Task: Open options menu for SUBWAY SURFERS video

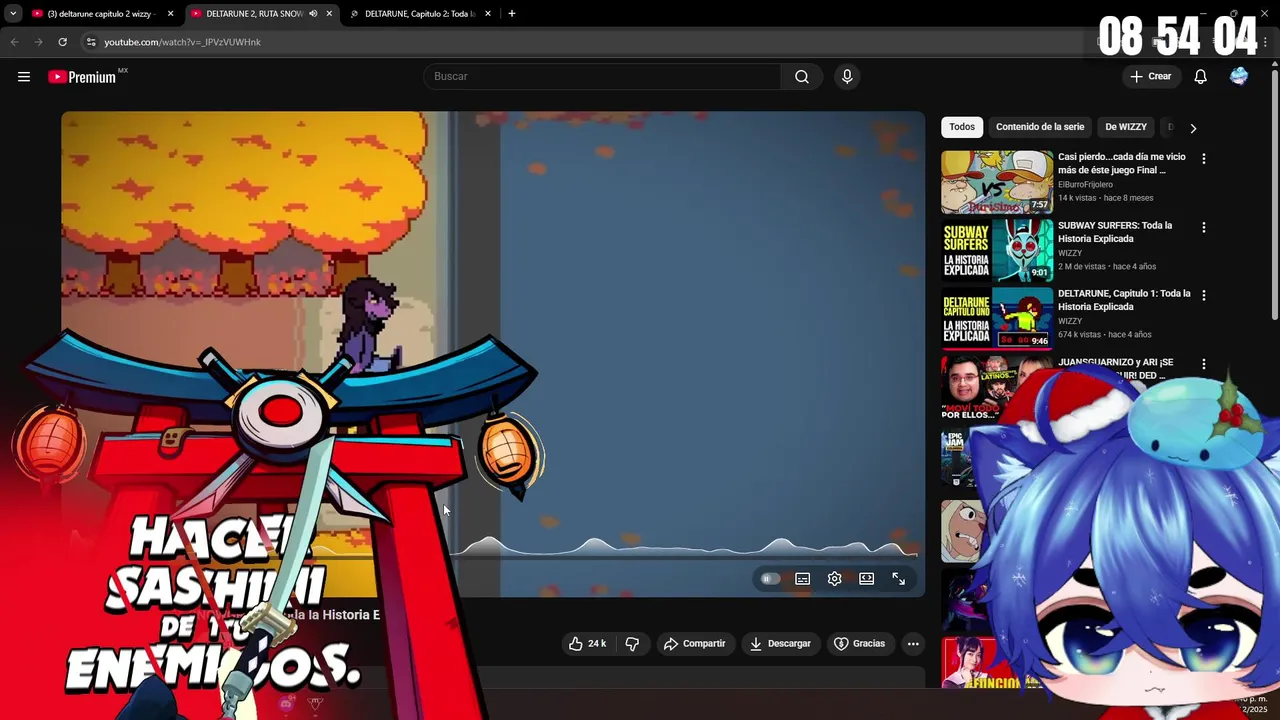Action: tap(1204, 227)
